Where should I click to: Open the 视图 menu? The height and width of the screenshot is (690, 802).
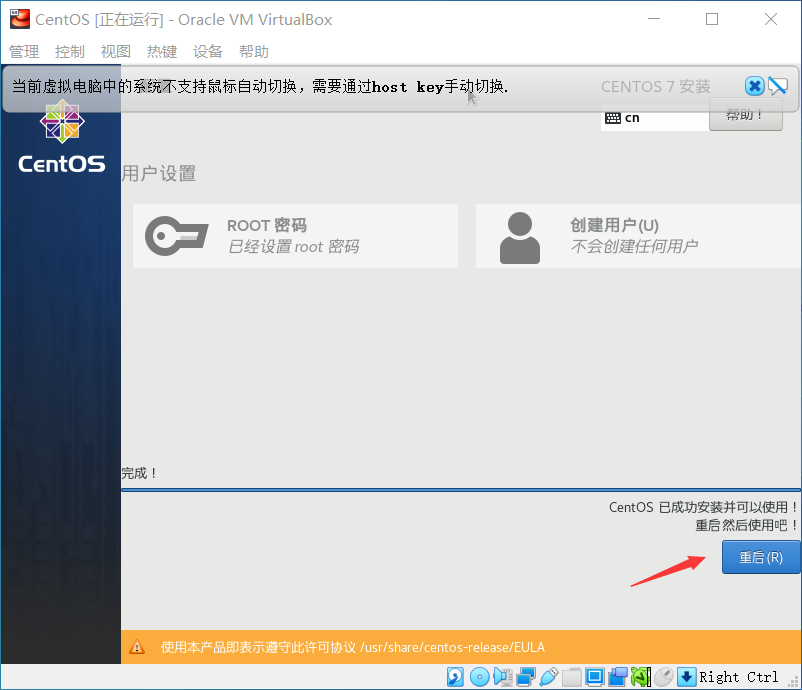pyautogui.click(x=116, y=52)
